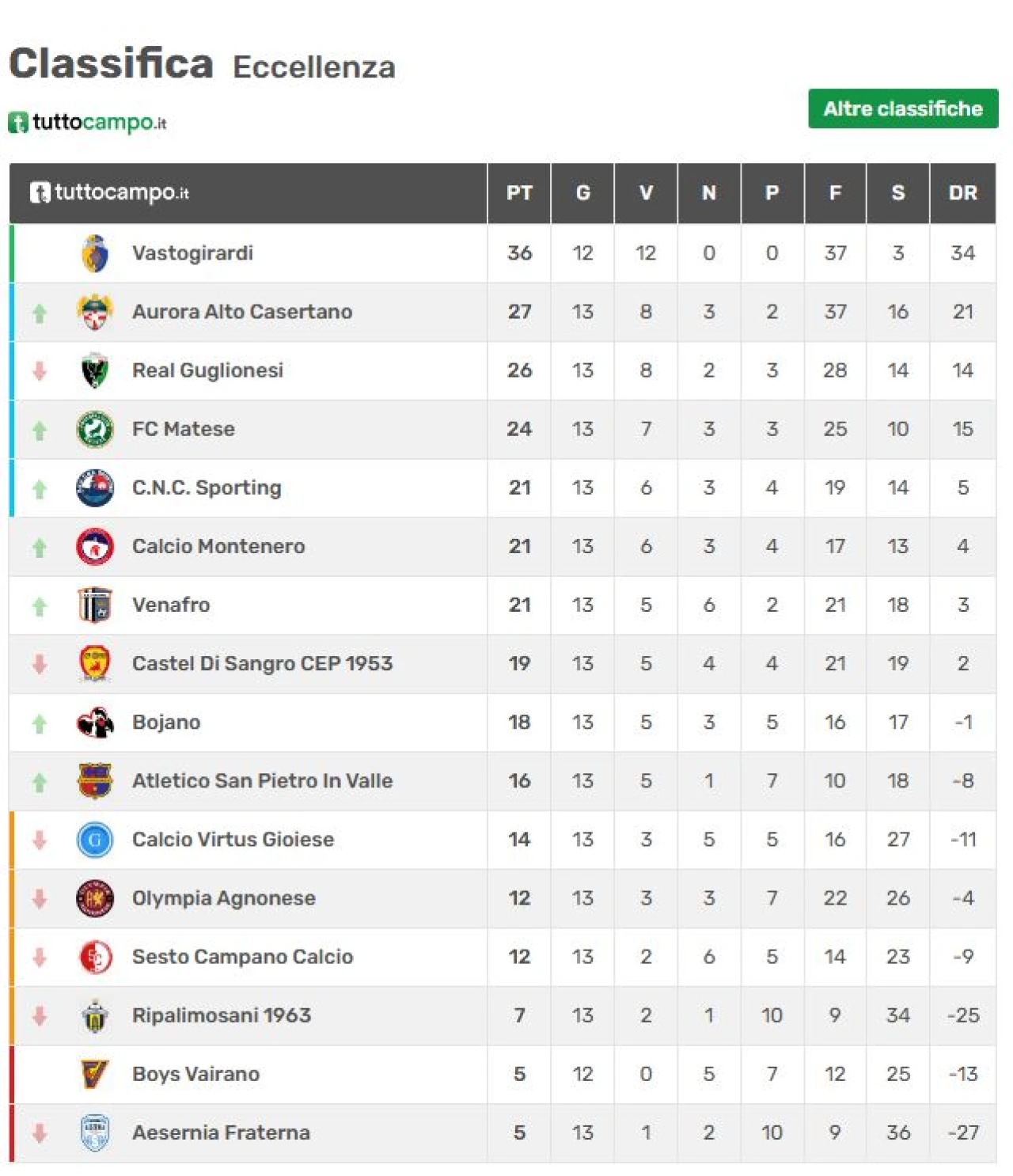1013x1176 pixels.
Task: Click the Vastogirardi team crest icon
Action: pos(95,253)
